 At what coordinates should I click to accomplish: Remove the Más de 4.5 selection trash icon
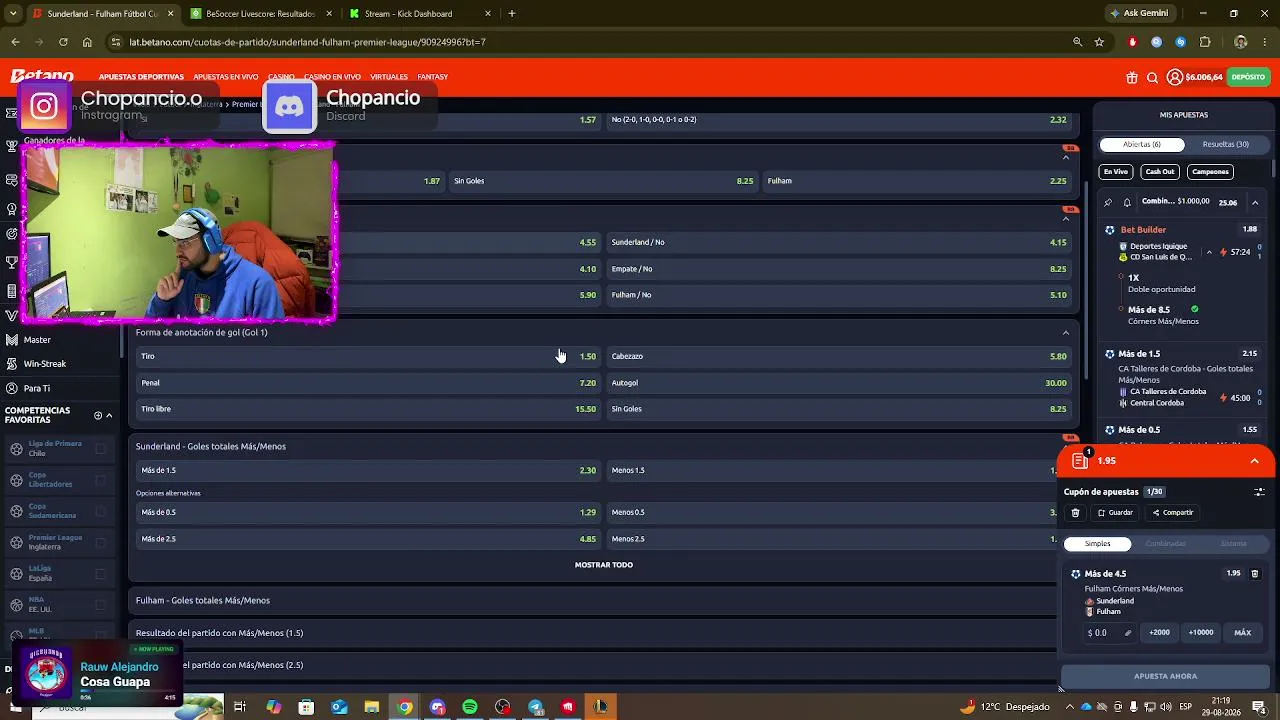1255,574
